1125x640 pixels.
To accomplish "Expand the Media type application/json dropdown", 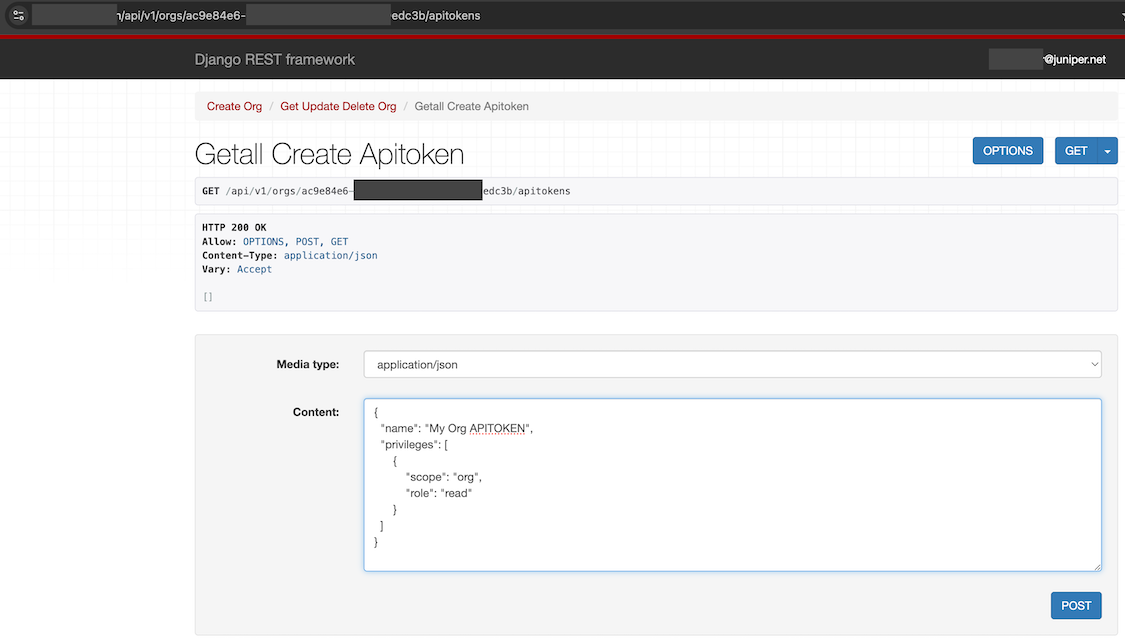I will point(732,364).
